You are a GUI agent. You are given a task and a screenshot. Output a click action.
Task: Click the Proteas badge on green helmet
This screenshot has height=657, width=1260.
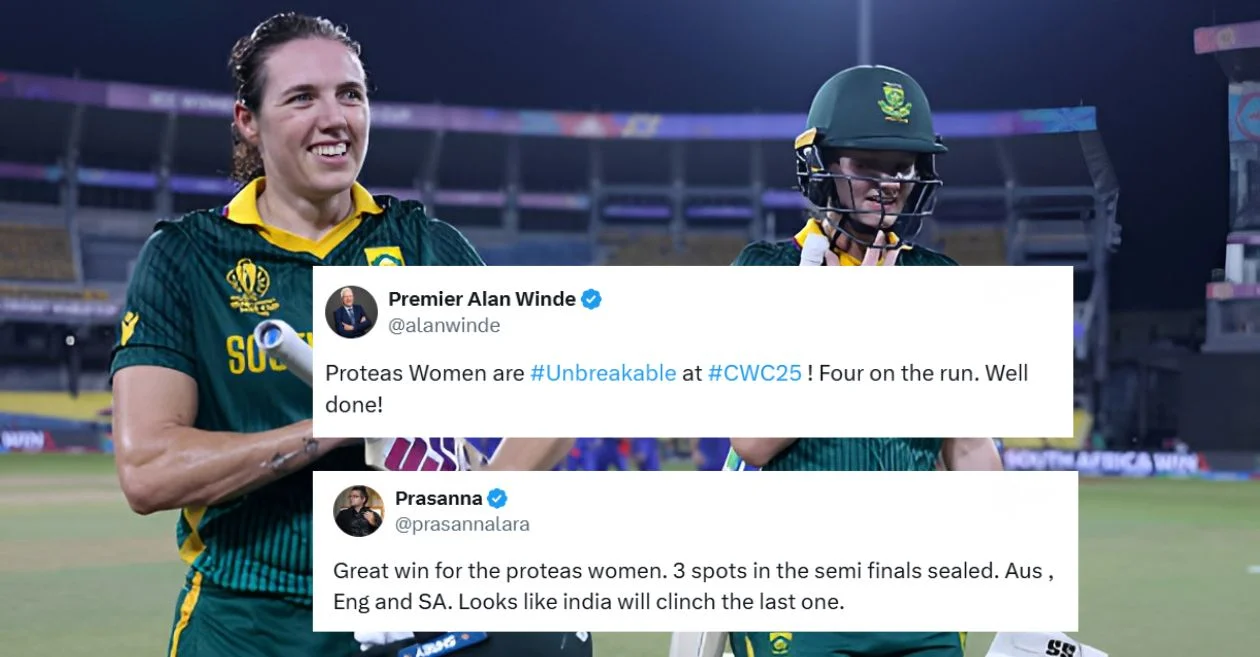click(894, 102)
